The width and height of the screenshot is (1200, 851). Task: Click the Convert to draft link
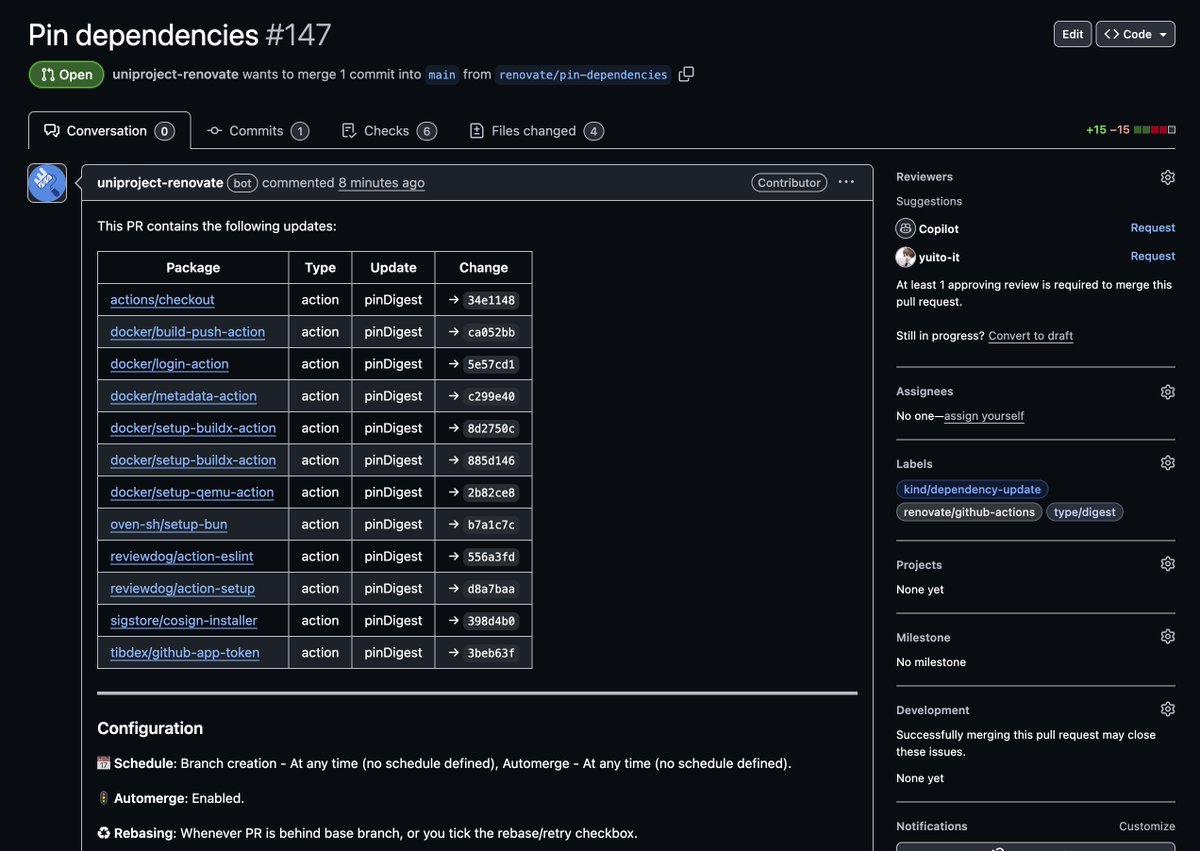coord(1031,336)
